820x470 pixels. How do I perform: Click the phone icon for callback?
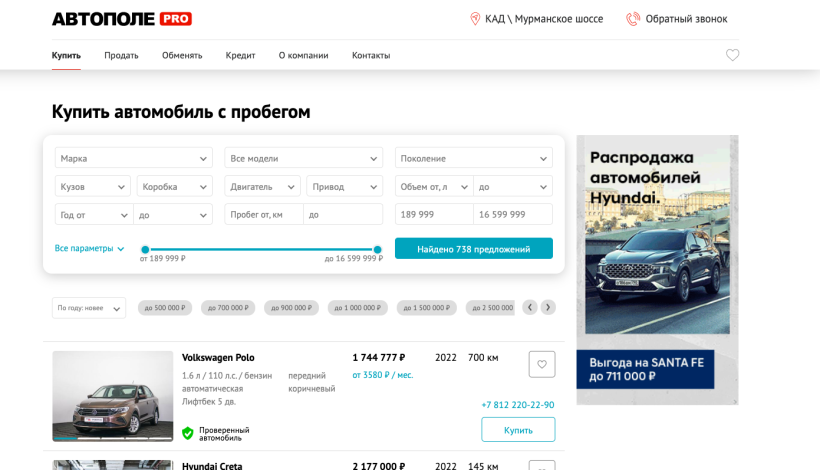[x=633, y=19]
